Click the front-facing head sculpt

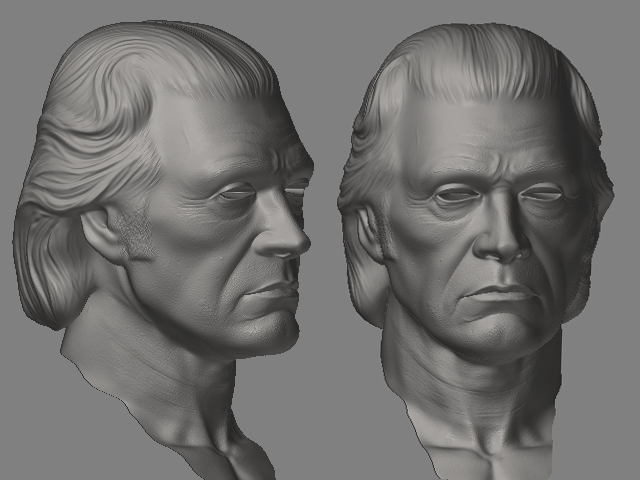pos(476,251)
